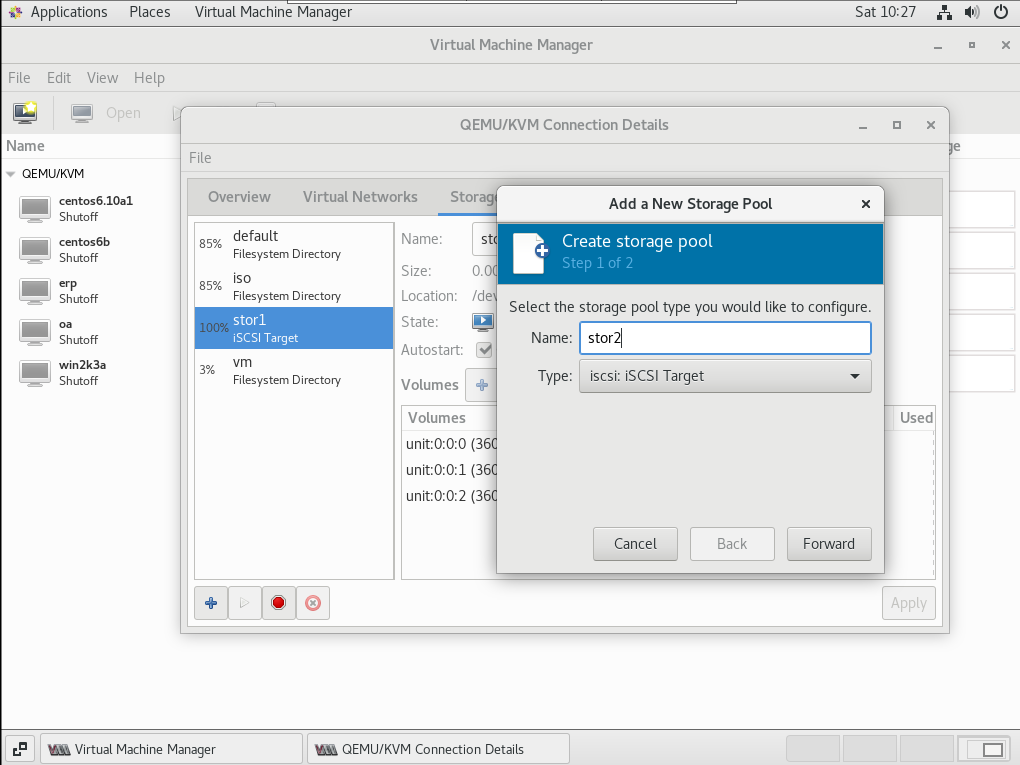Select the vm storage pool

(x=294, y=370)
